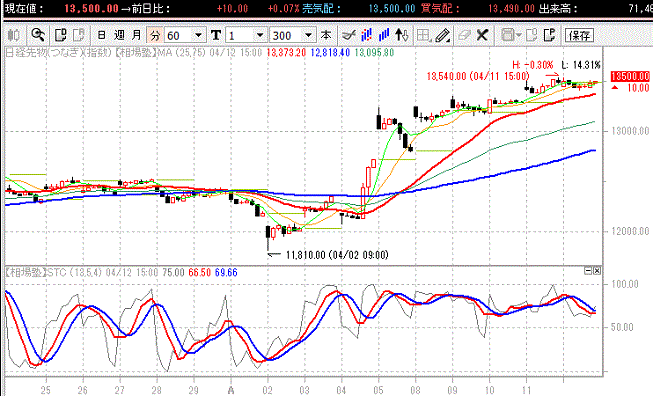Select the 月 (monthly) timeframe toggle
This screenshot has width=653, height=396.
137,35
